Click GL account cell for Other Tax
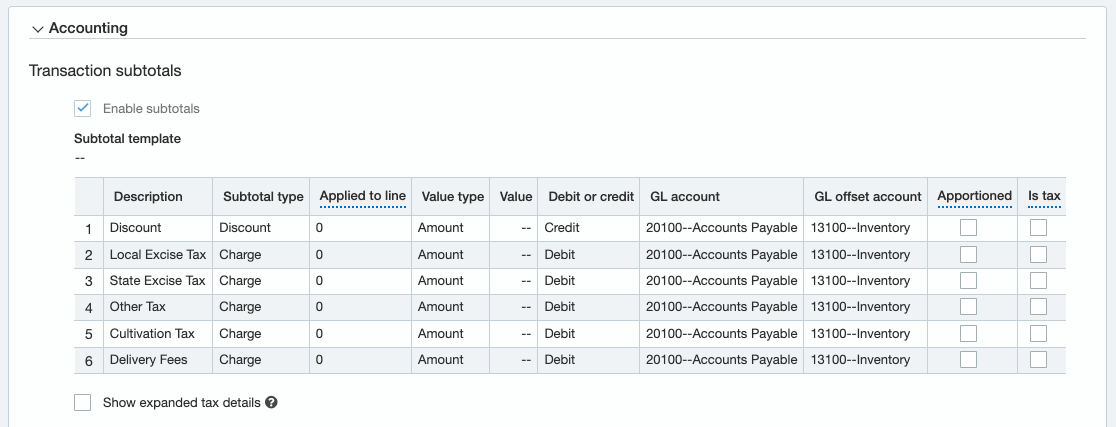This screenshot has height=427, width=1116. [721, 307]
